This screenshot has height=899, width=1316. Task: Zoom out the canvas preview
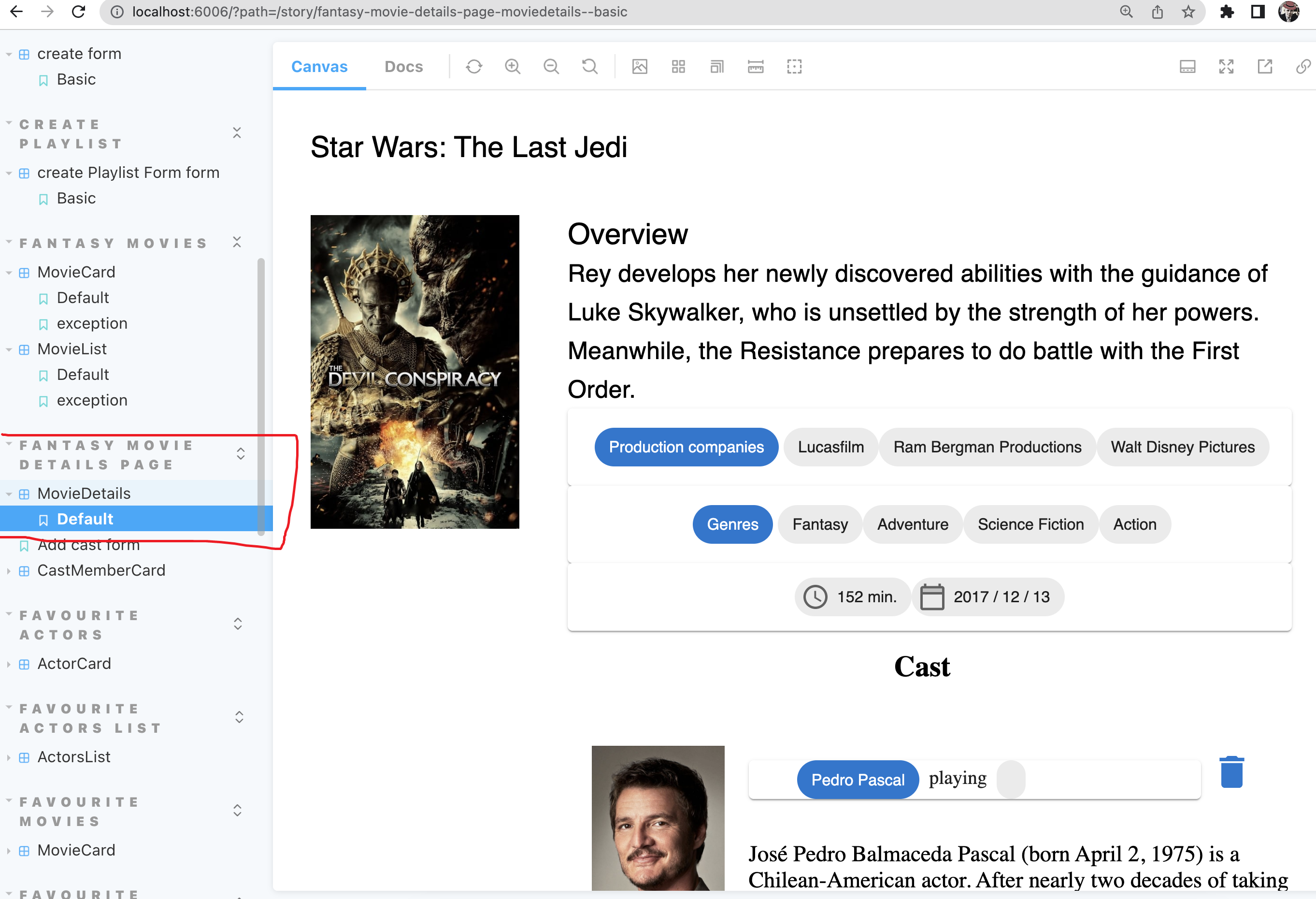[x=551, y=67]
